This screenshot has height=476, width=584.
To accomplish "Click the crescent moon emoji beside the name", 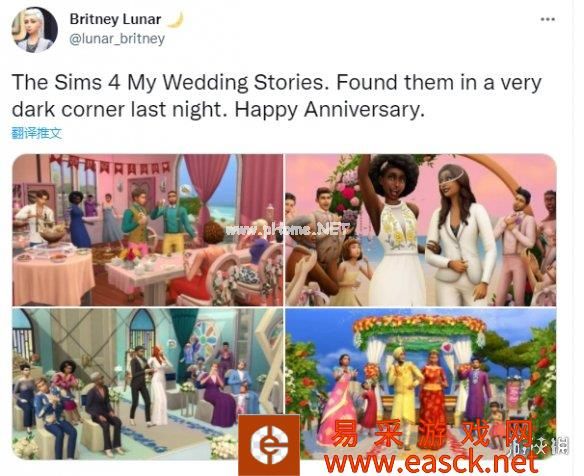I will pyautogui.click(x=175, y=19).
